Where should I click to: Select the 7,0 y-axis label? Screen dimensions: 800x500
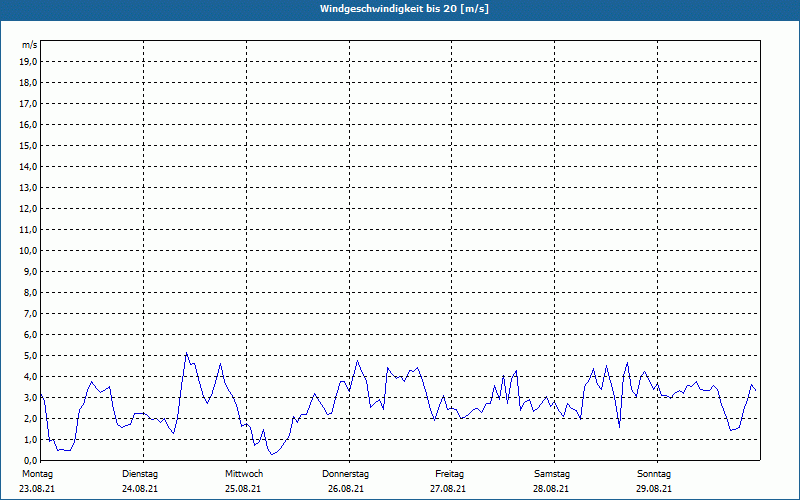tap(31, 313)
